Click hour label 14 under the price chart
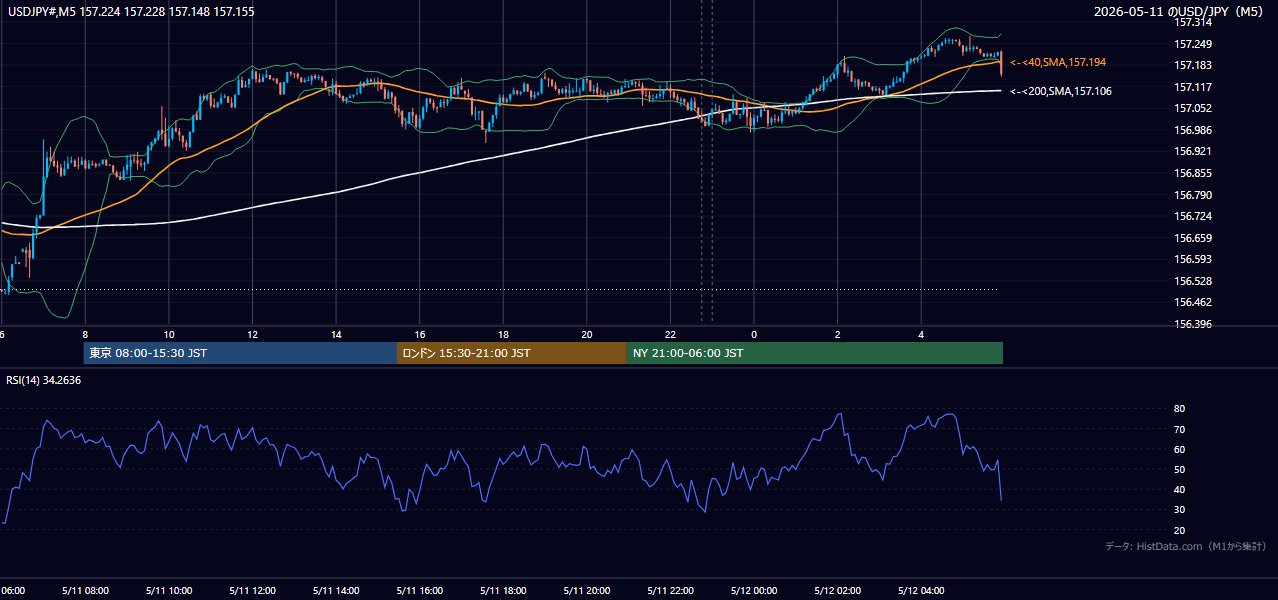 tap(336, 334)
